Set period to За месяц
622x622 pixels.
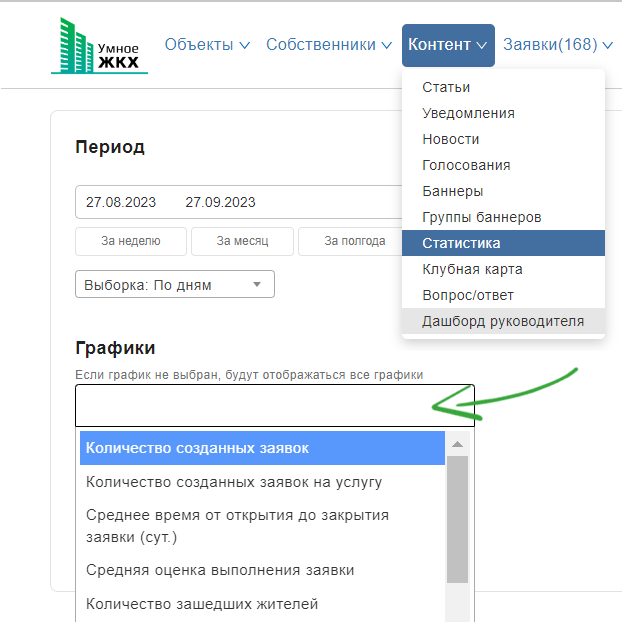pos(242,241)
